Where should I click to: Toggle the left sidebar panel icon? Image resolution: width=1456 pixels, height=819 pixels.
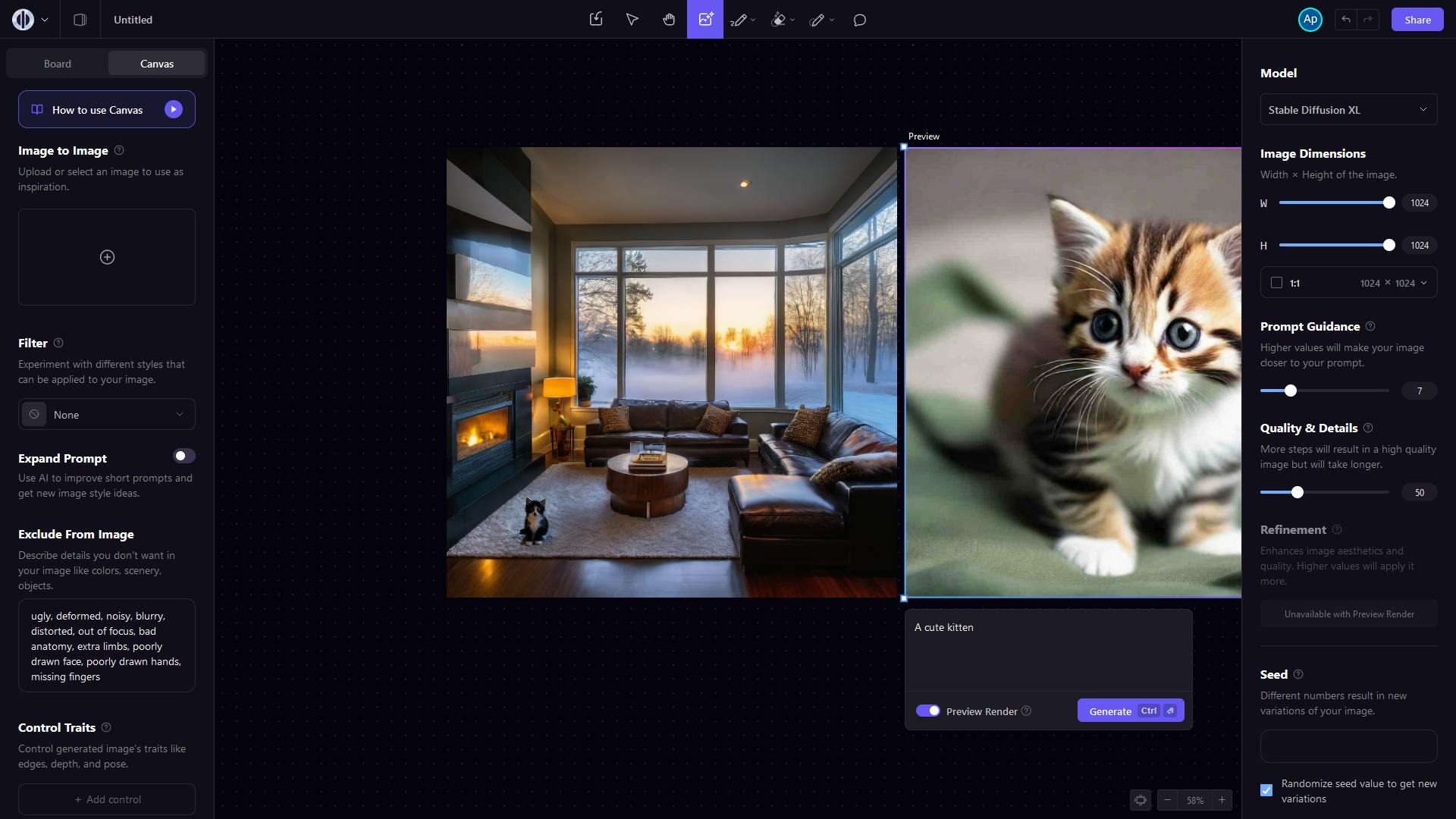[80, 20]
